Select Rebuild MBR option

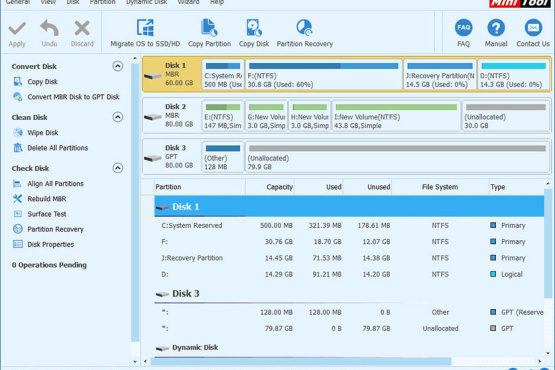[47, 199]
